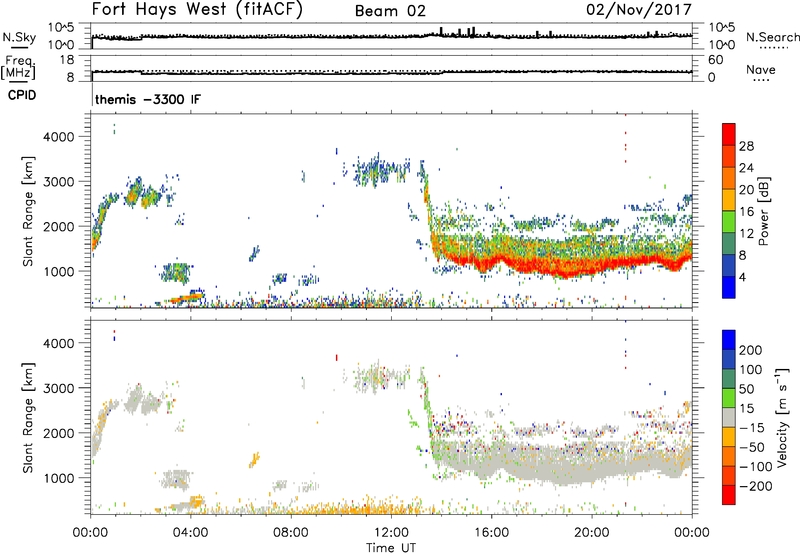Click the 200 value on velocity color bar
The image size is (800, 554).
(751, 350)
